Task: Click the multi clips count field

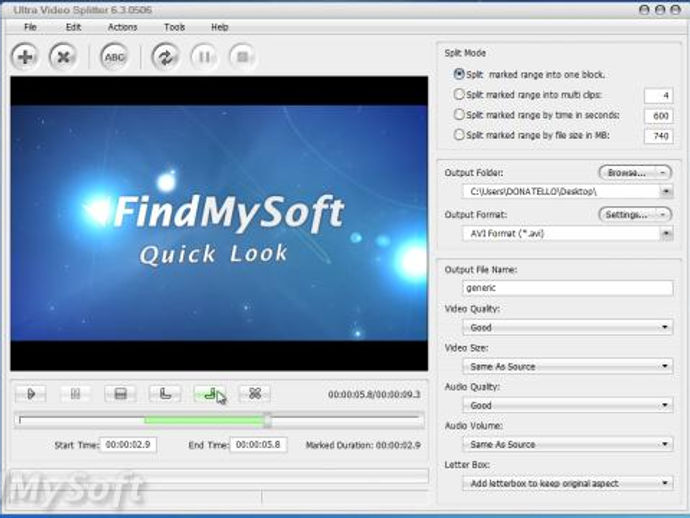Action: (x=658, y=96)
